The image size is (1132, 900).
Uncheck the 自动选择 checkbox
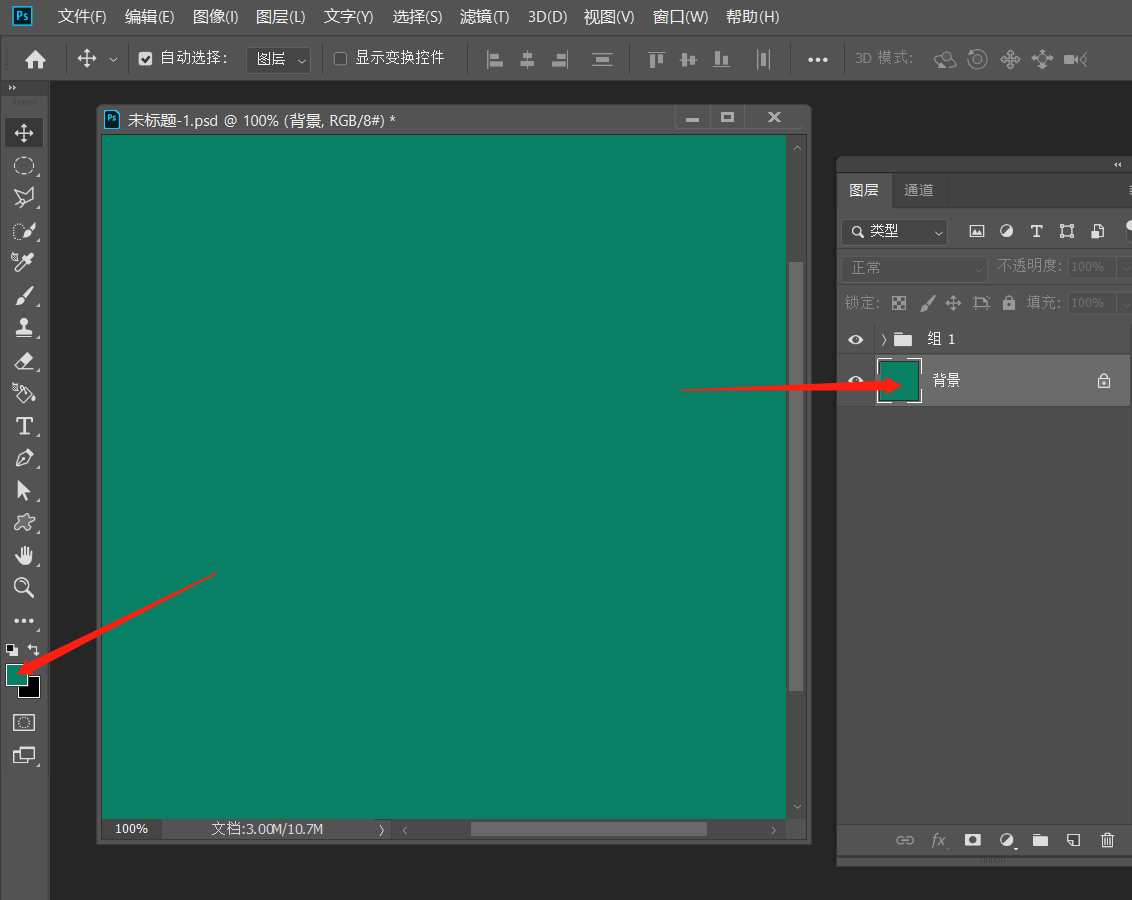tap(145, 58)
